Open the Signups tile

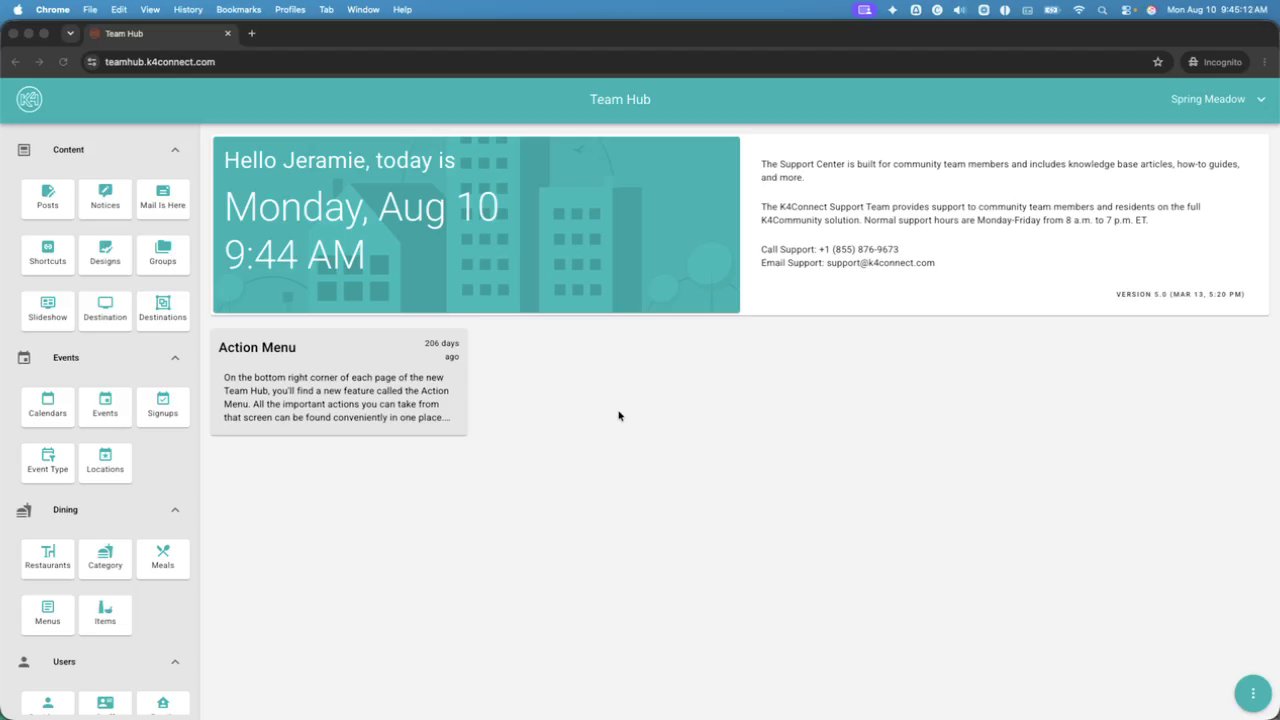click(163, 406)
